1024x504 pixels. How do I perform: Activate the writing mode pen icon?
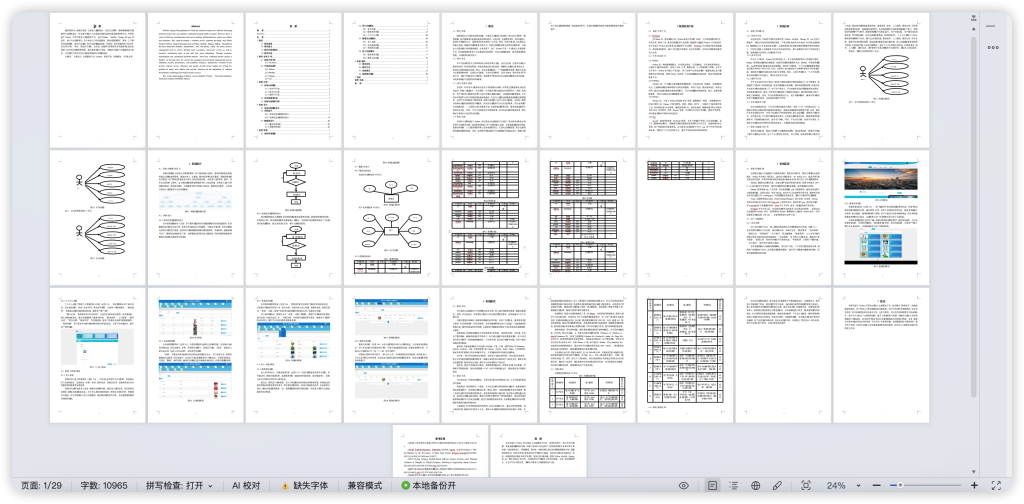pyautogui.click(x=777, y=486)
